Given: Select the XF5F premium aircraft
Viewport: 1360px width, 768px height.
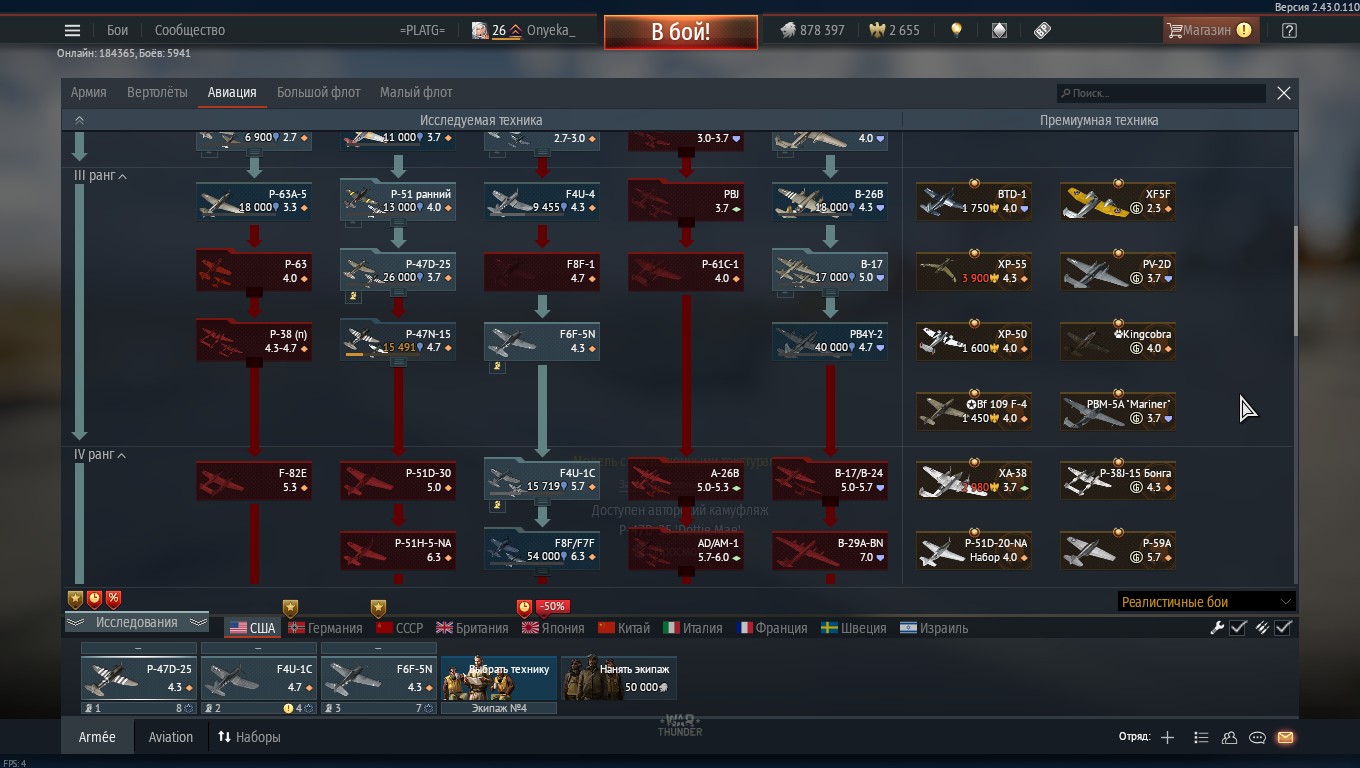Looking at the screenshot, I should [1118, 201].
